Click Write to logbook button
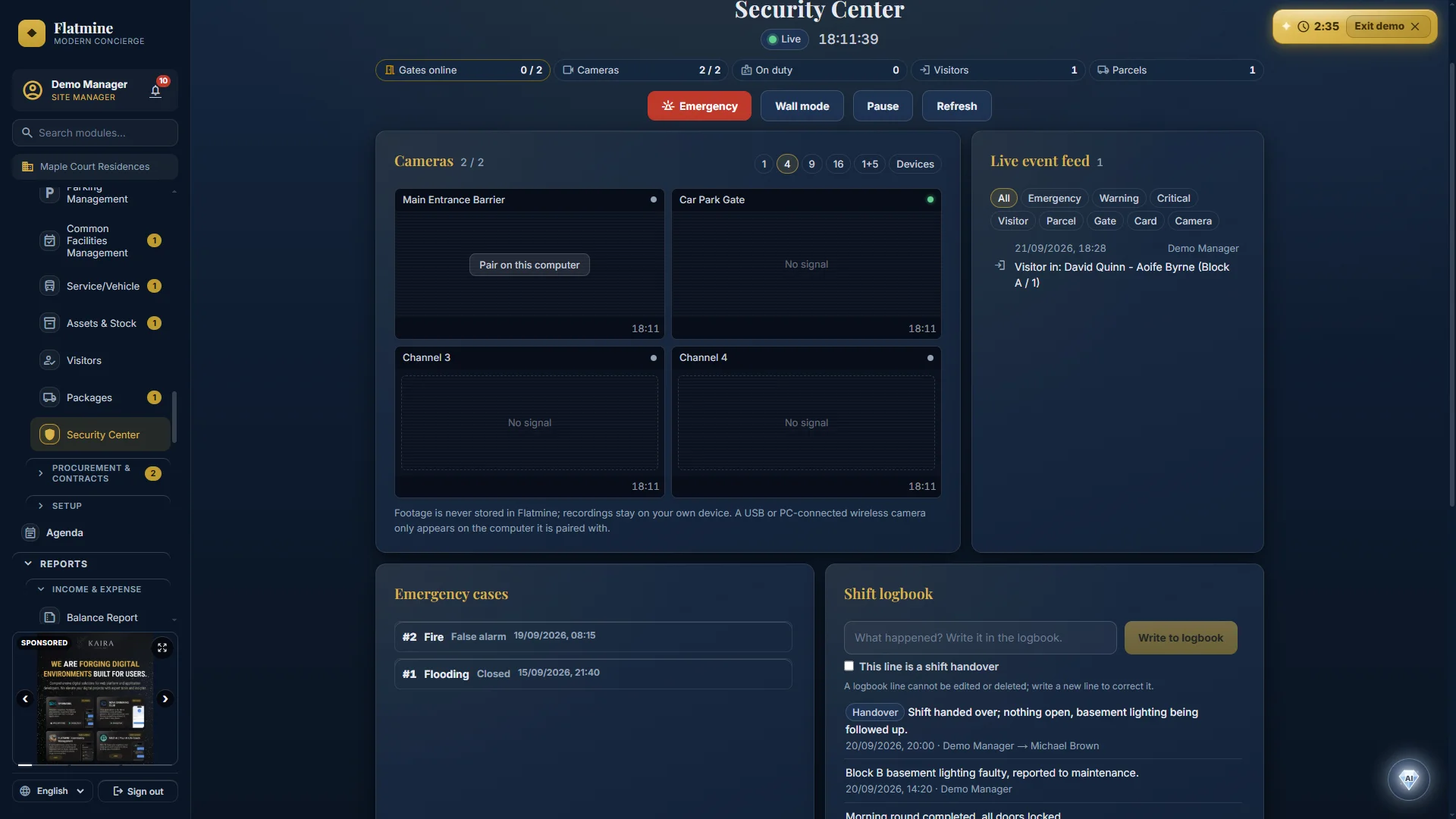Screen dimensions: 1456x819 tap(1181, 638)
